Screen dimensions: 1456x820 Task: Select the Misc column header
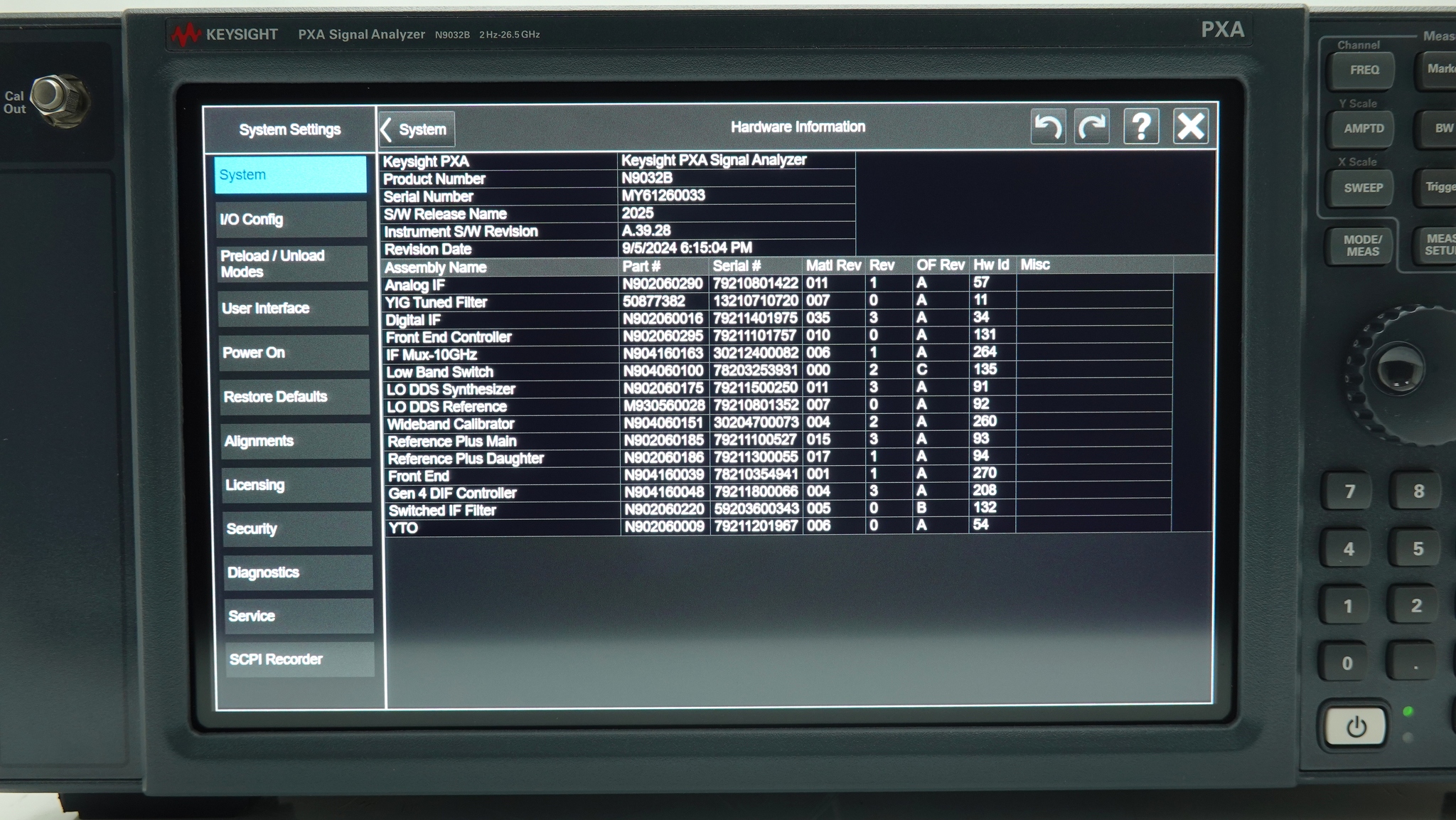(x=1035, y=265)
